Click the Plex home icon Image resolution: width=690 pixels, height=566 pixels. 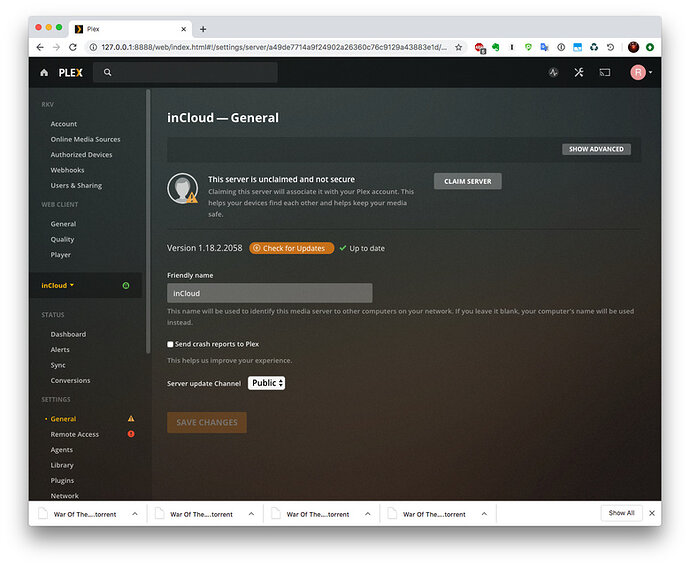click(44, 73)
